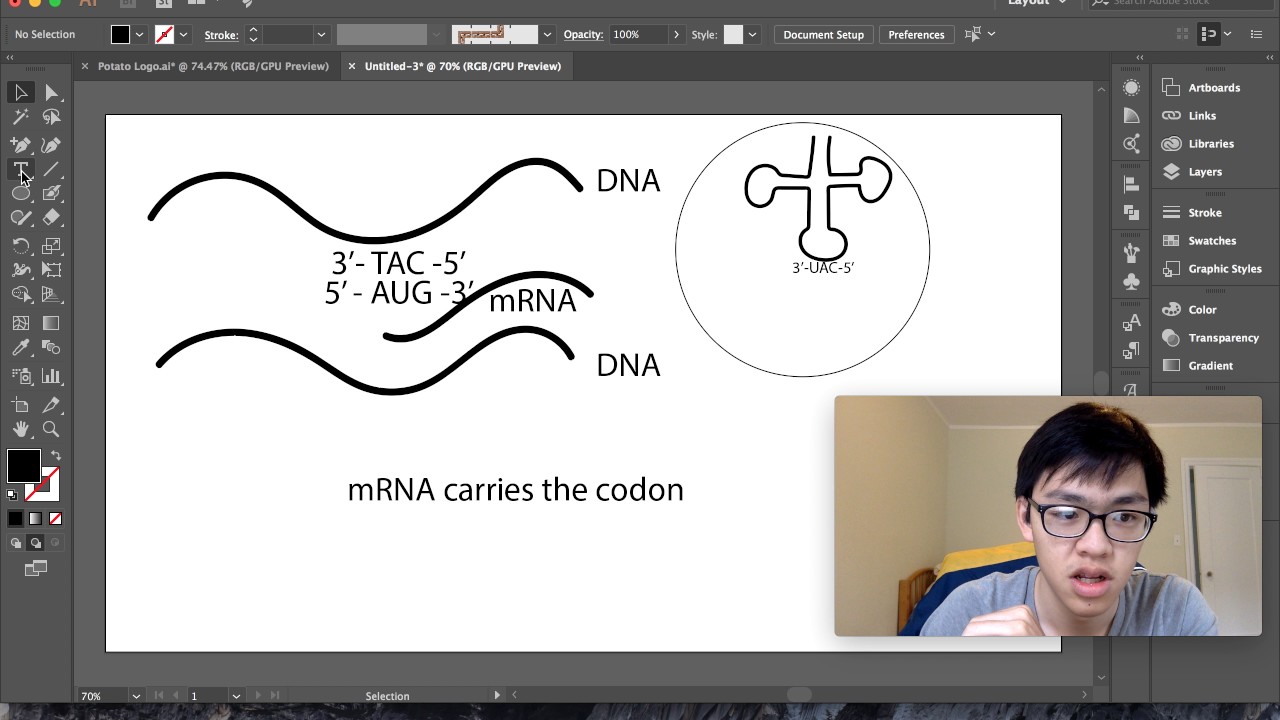Select the Artboard tool
This screenshot has width=1280, height=720.
[21, 405]
